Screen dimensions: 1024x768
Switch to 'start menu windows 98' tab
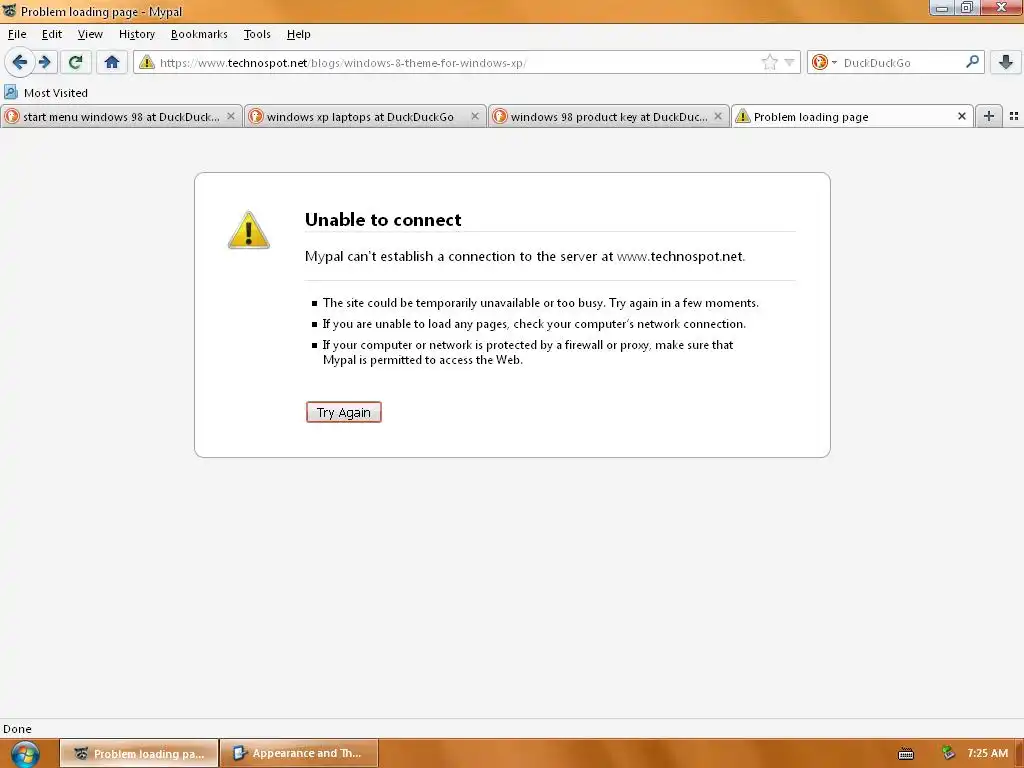[x=121, y=117]
